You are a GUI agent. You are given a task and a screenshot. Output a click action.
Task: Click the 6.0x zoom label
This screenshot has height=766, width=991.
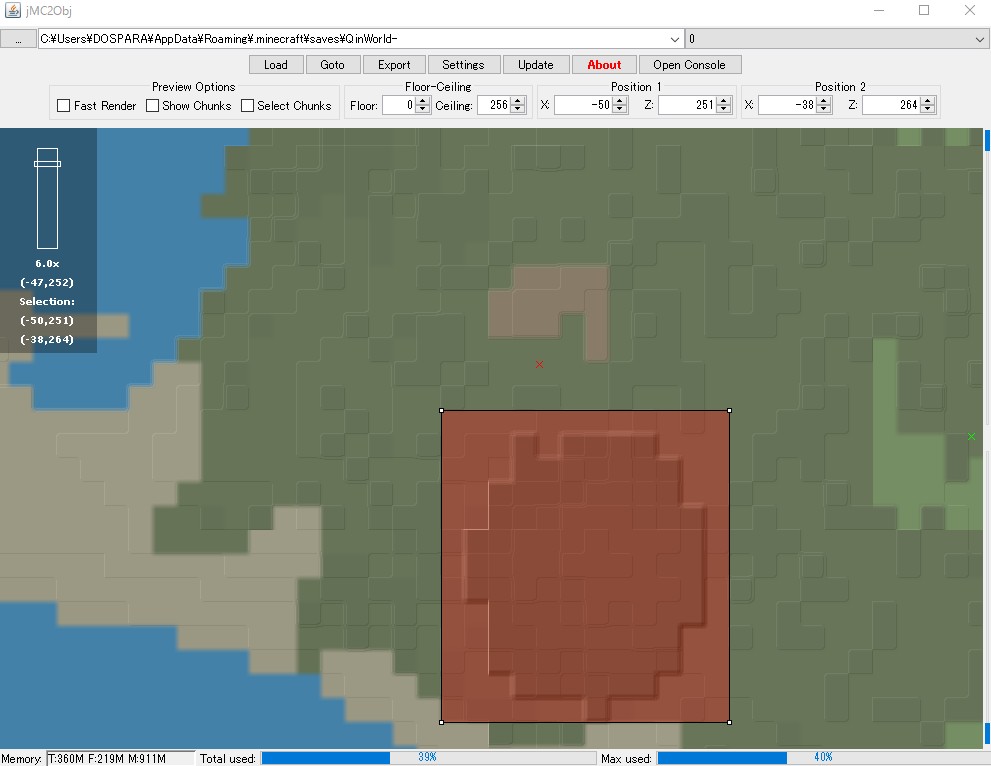(47, 264)
